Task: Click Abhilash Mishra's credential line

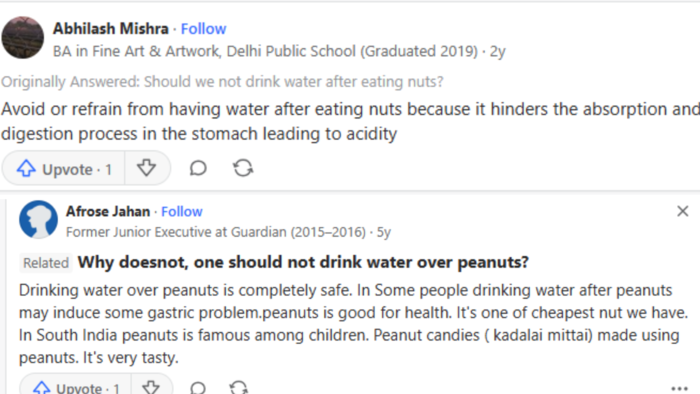Action: (x=265, y=52)
